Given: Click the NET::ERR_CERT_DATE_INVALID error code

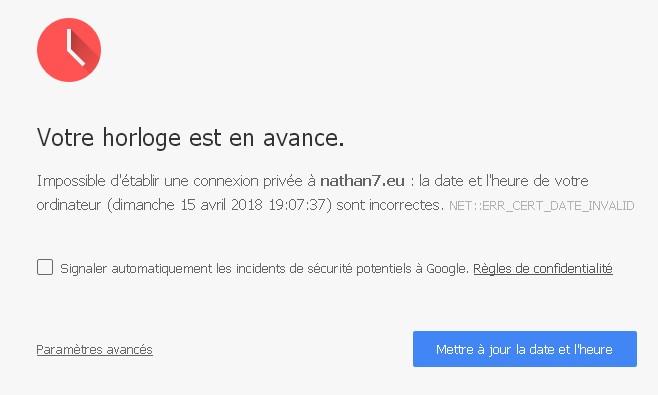Looking at the screenshot, I should [541, 206].
